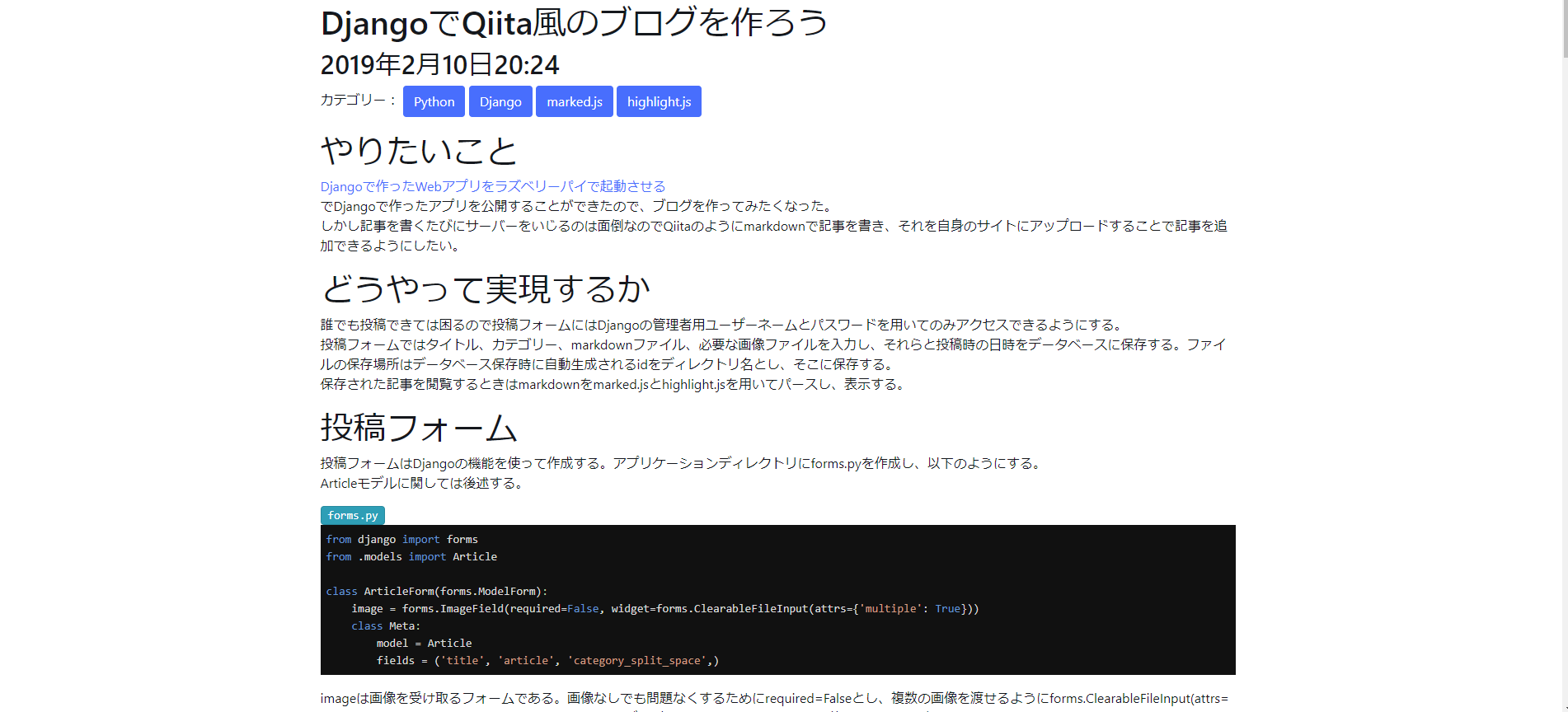Click the 'class Meta:' code line
1568x712 pixels.
click(x=386, y=626)
